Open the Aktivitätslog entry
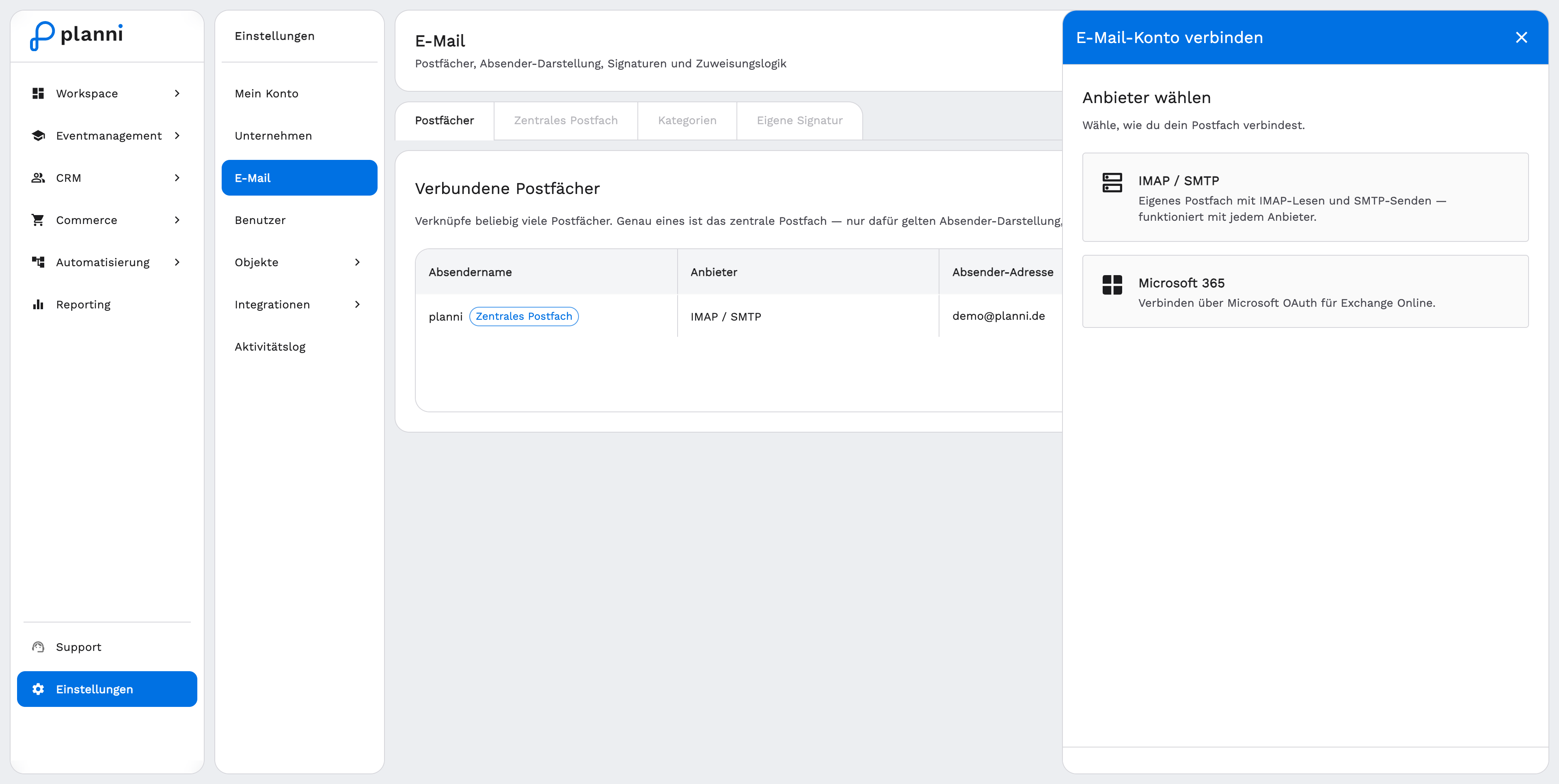The width and height of the screenshot is (1559, 784). [300, 347]
